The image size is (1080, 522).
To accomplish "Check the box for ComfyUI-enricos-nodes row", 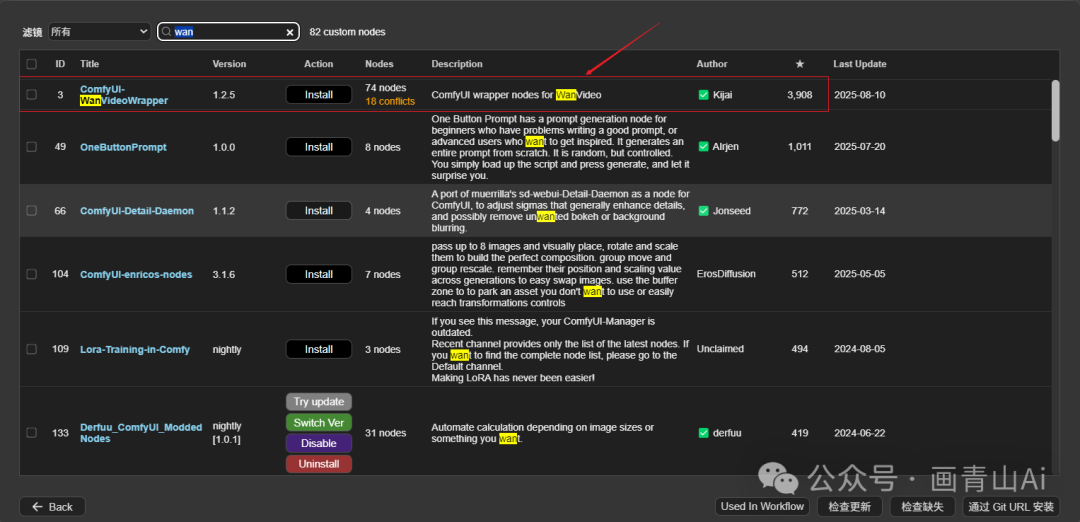I will click(32, 274).
